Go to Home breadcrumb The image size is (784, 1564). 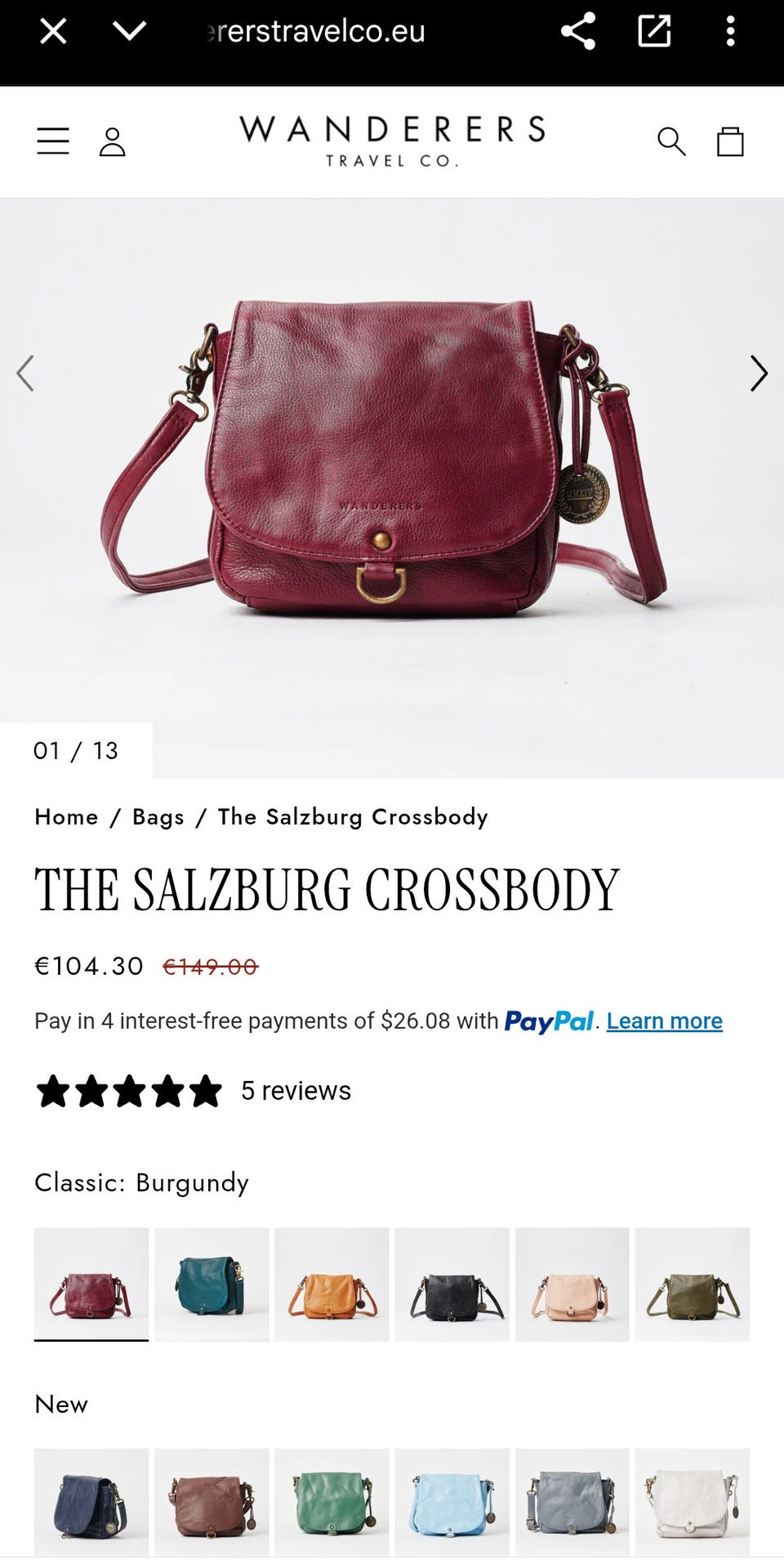(66, 816)
